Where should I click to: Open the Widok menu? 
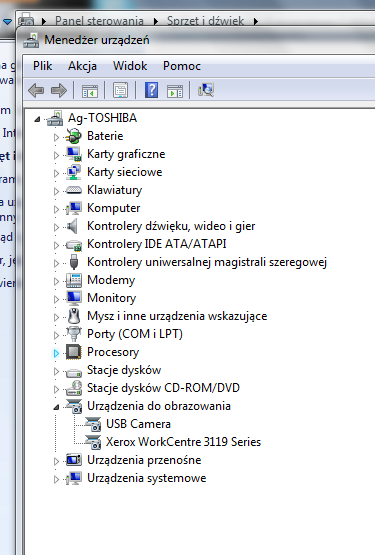(x=130, y=66)
